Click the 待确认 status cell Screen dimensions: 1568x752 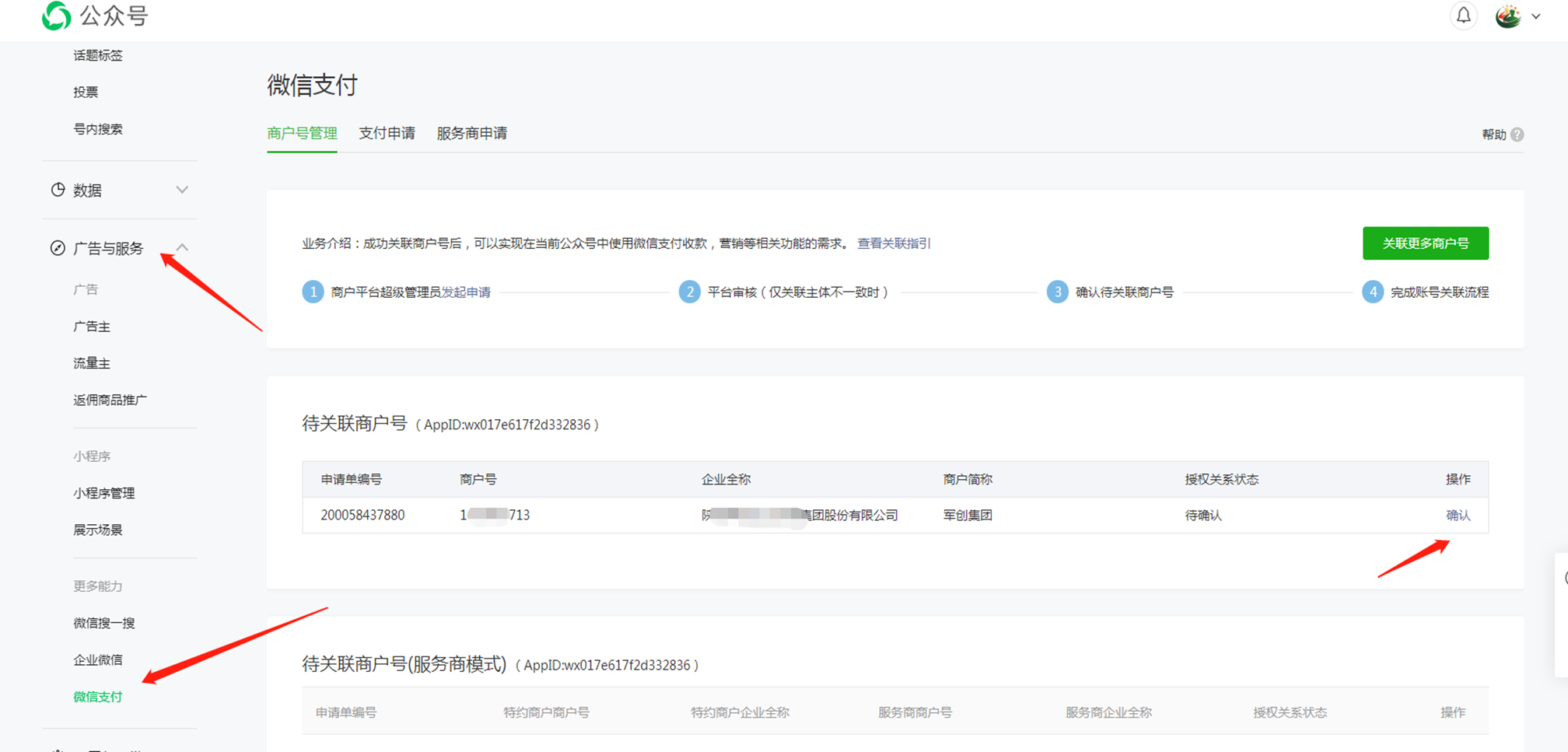click(1203, 515)
